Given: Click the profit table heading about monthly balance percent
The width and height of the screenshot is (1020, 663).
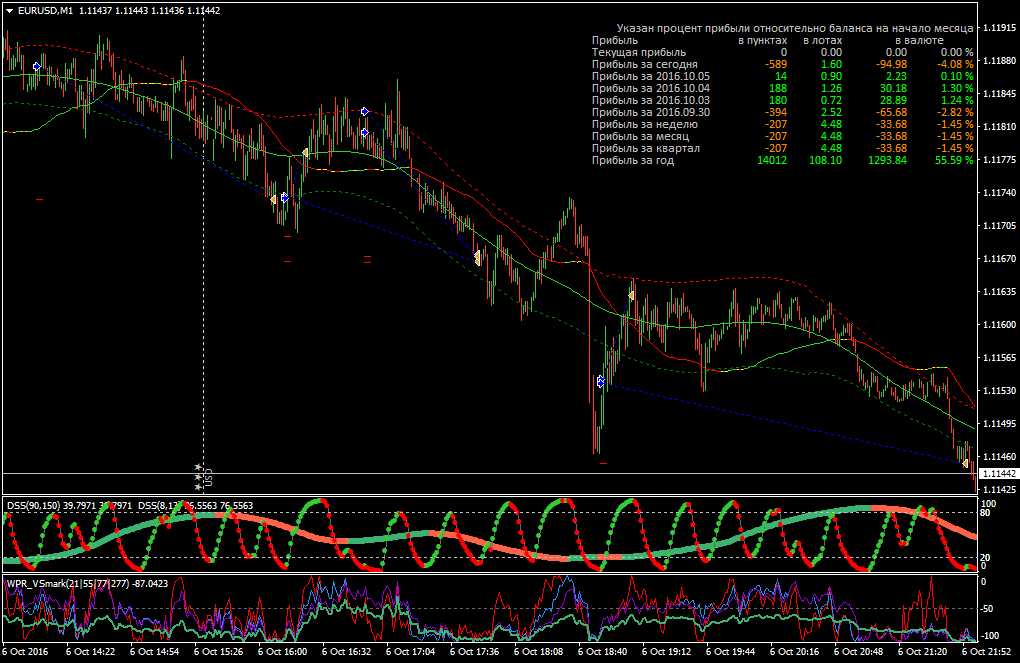Looking at the screenshot, I should 795,28.
